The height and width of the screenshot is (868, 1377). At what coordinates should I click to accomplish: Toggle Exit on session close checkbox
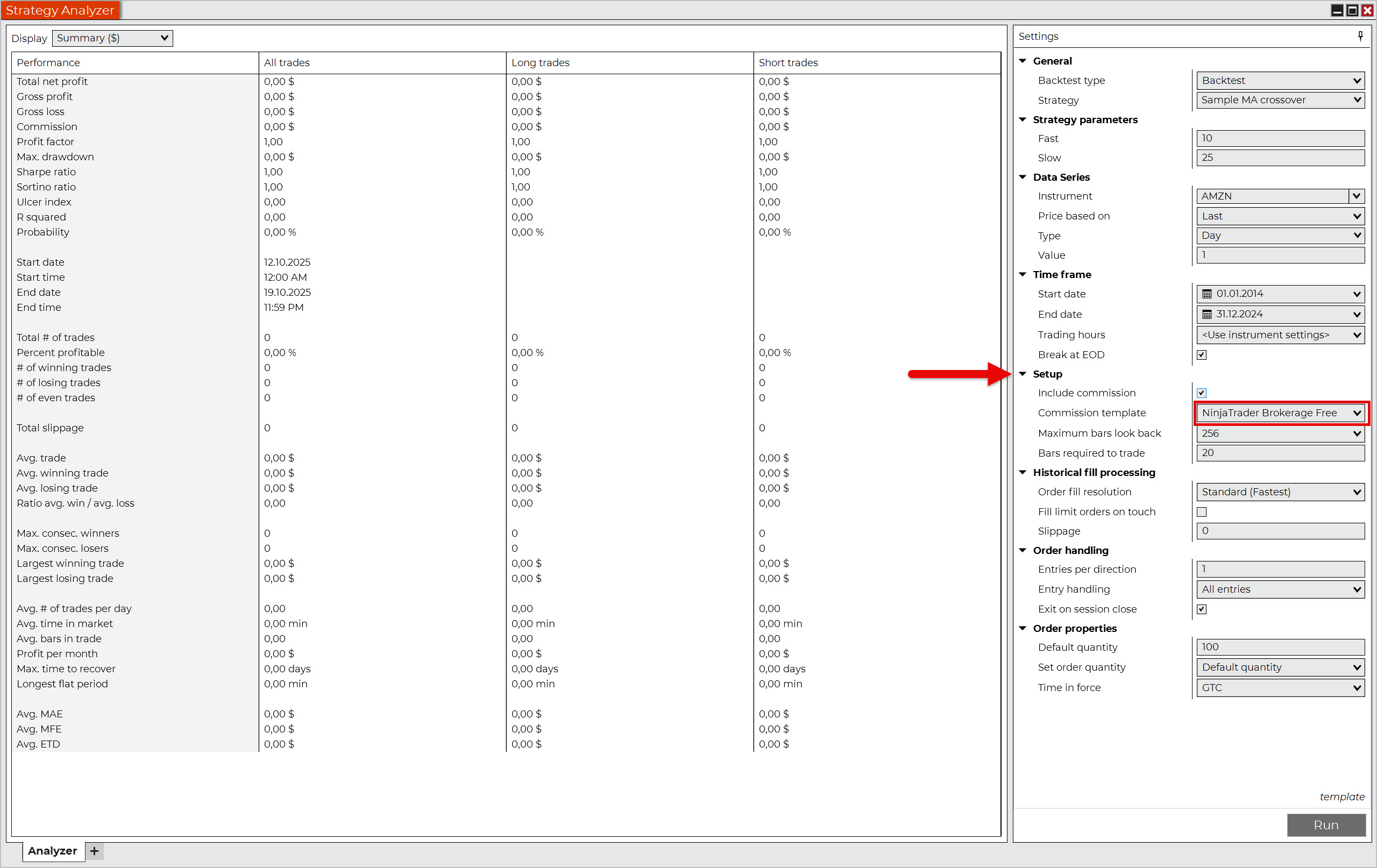tap(1202, 609)
